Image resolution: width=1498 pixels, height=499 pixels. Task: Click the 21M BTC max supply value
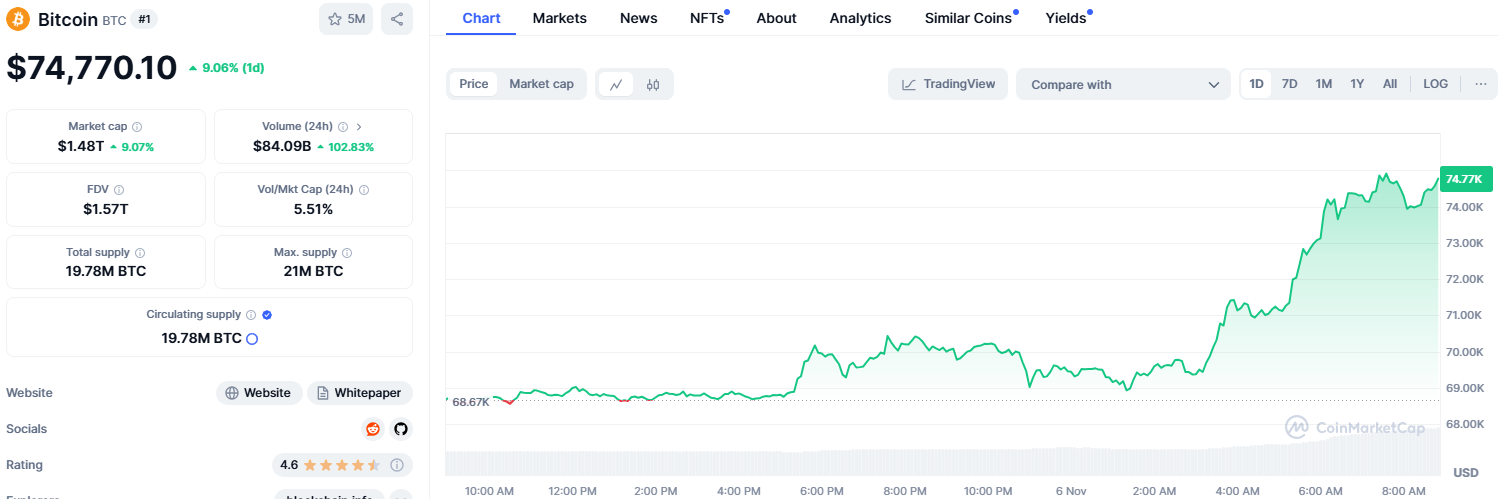click(x=313, y=271)
